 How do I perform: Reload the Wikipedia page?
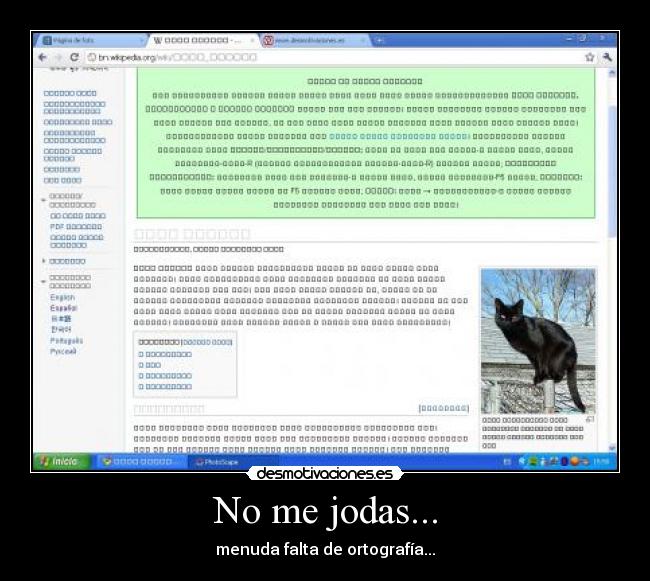pyautogui.click(x=74, y=57)
